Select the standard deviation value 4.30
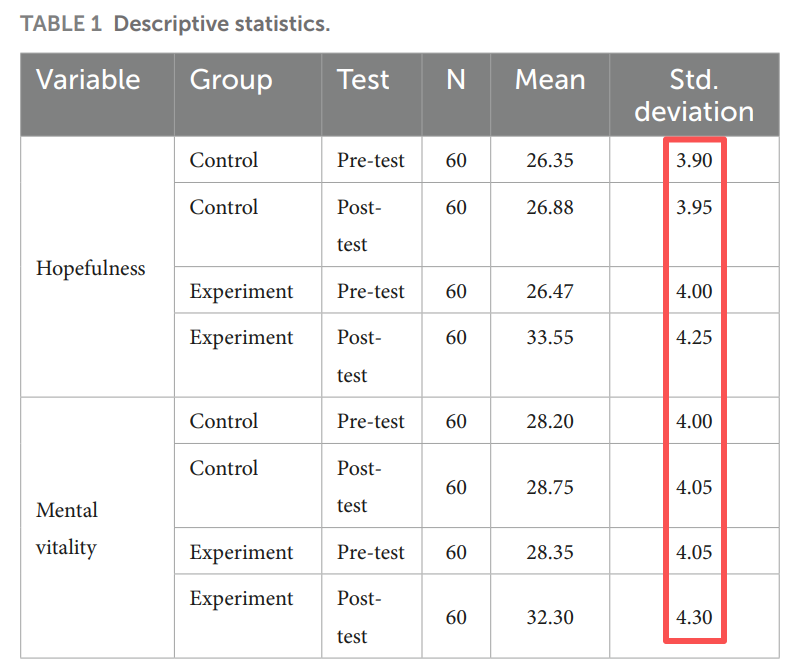This screenshot has width=795, height=672. tap(694, 617)
